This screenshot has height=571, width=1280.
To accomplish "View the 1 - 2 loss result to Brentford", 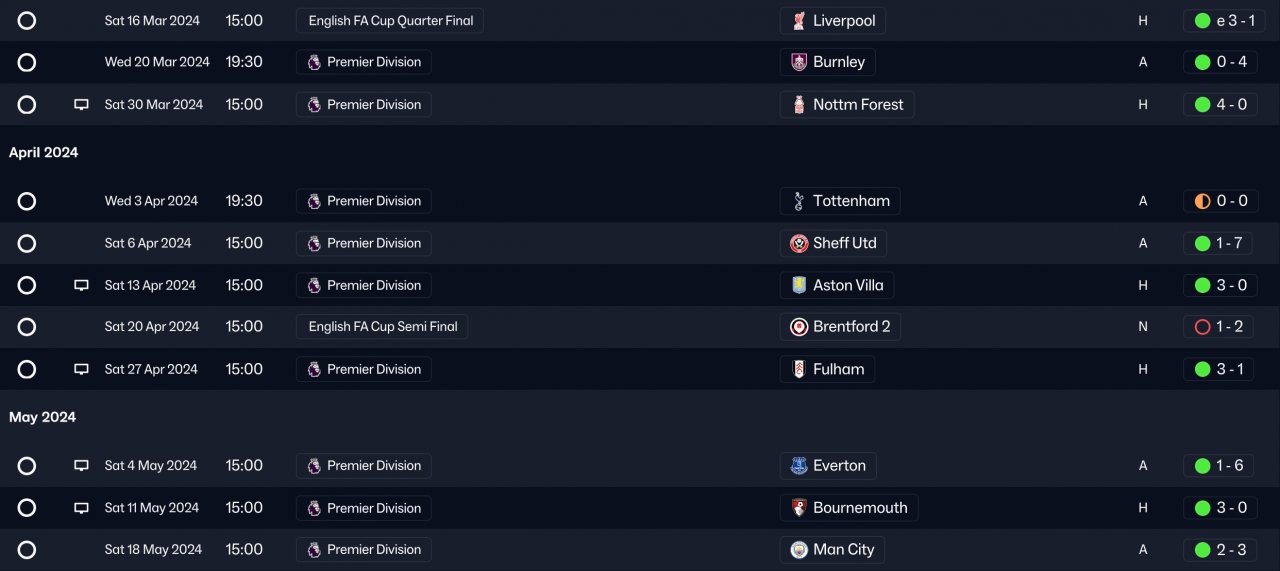I will point(1217,327).
